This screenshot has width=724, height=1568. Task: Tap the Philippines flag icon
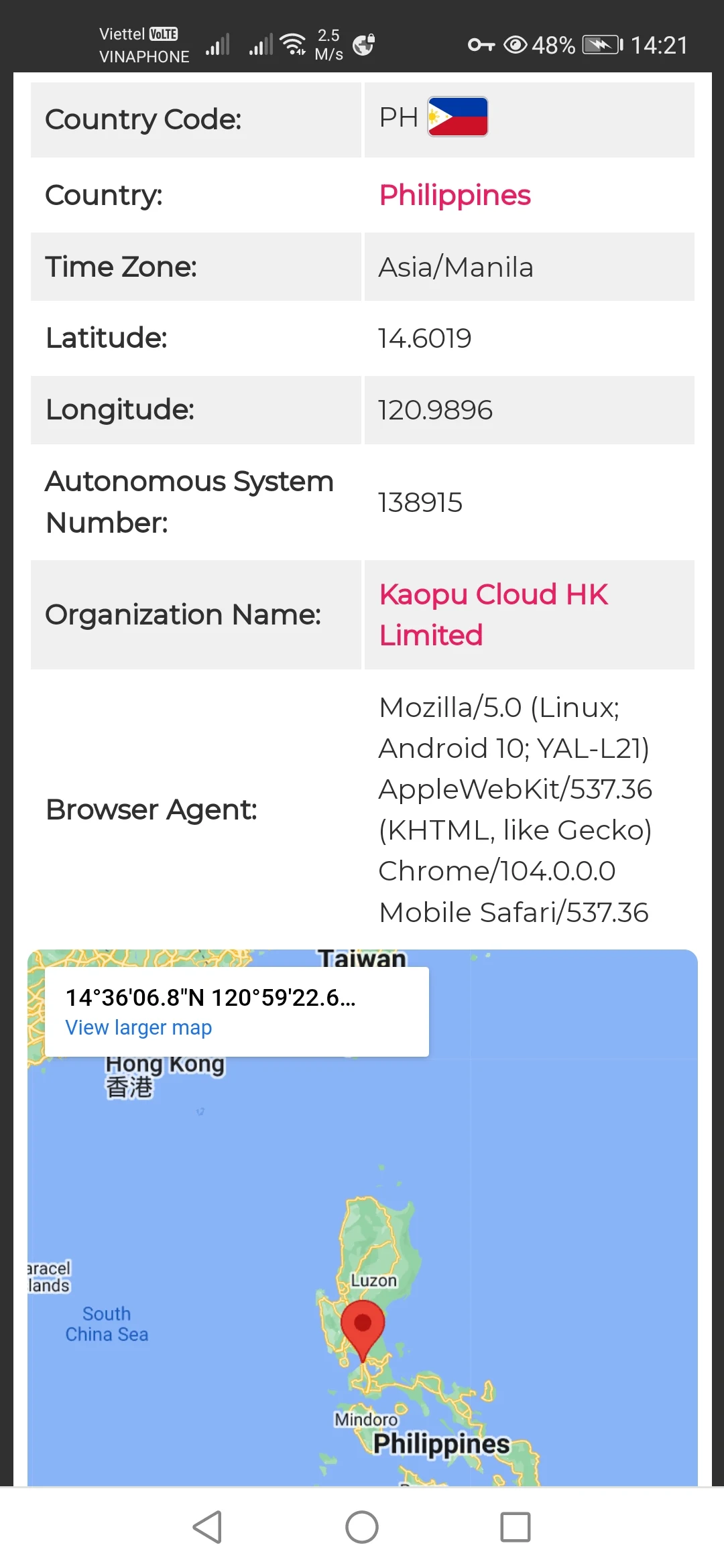pyautogui.click(x=458, y=117)
